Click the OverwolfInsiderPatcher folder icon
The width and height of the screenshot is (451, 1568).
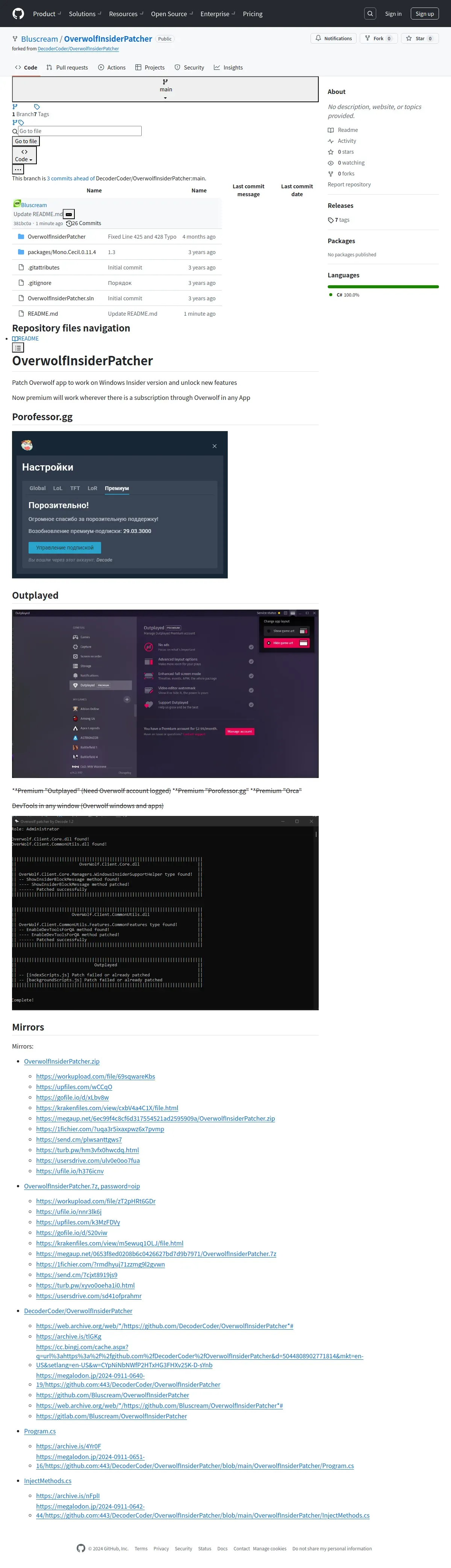pyautogui.click(x=21, y=236)
